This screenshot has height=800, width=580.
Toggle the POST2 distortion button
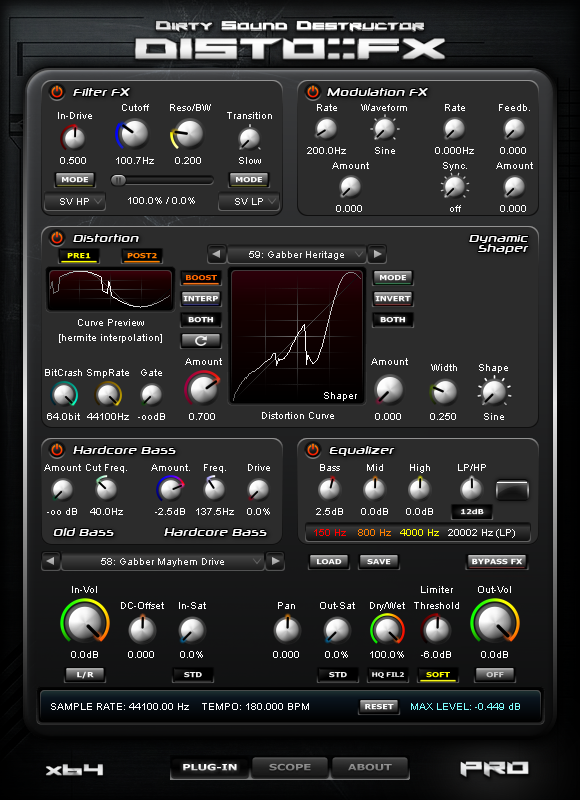(142, 256)
